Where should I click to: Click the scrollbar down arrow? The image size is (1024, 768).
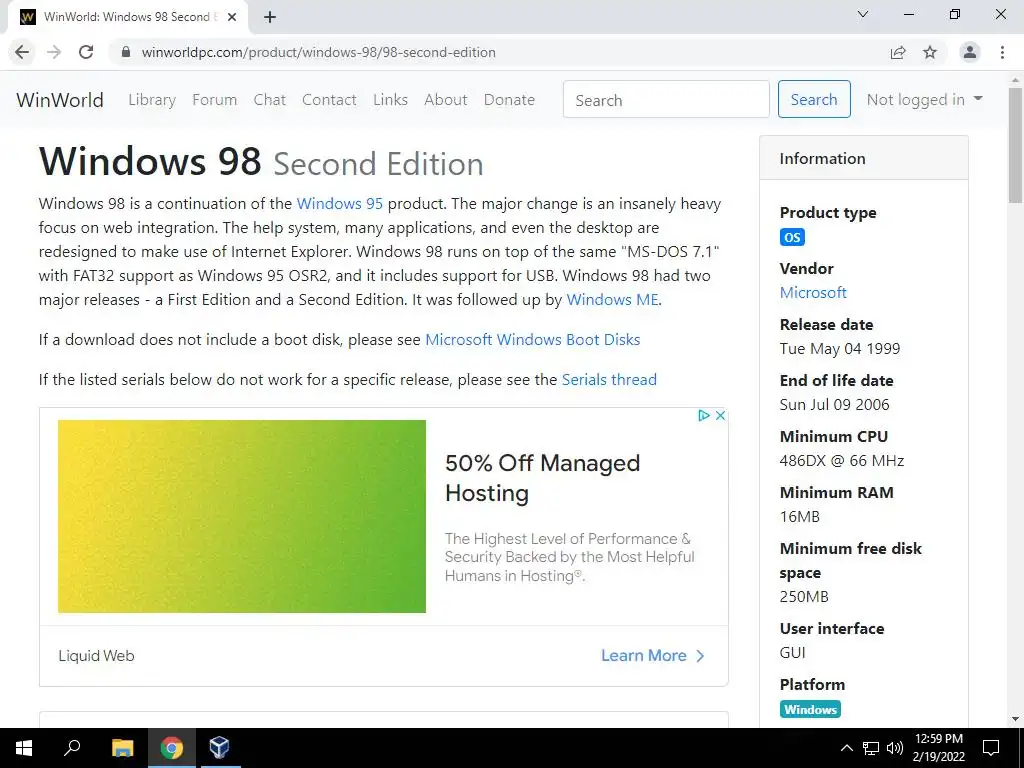pos(1015,720)
